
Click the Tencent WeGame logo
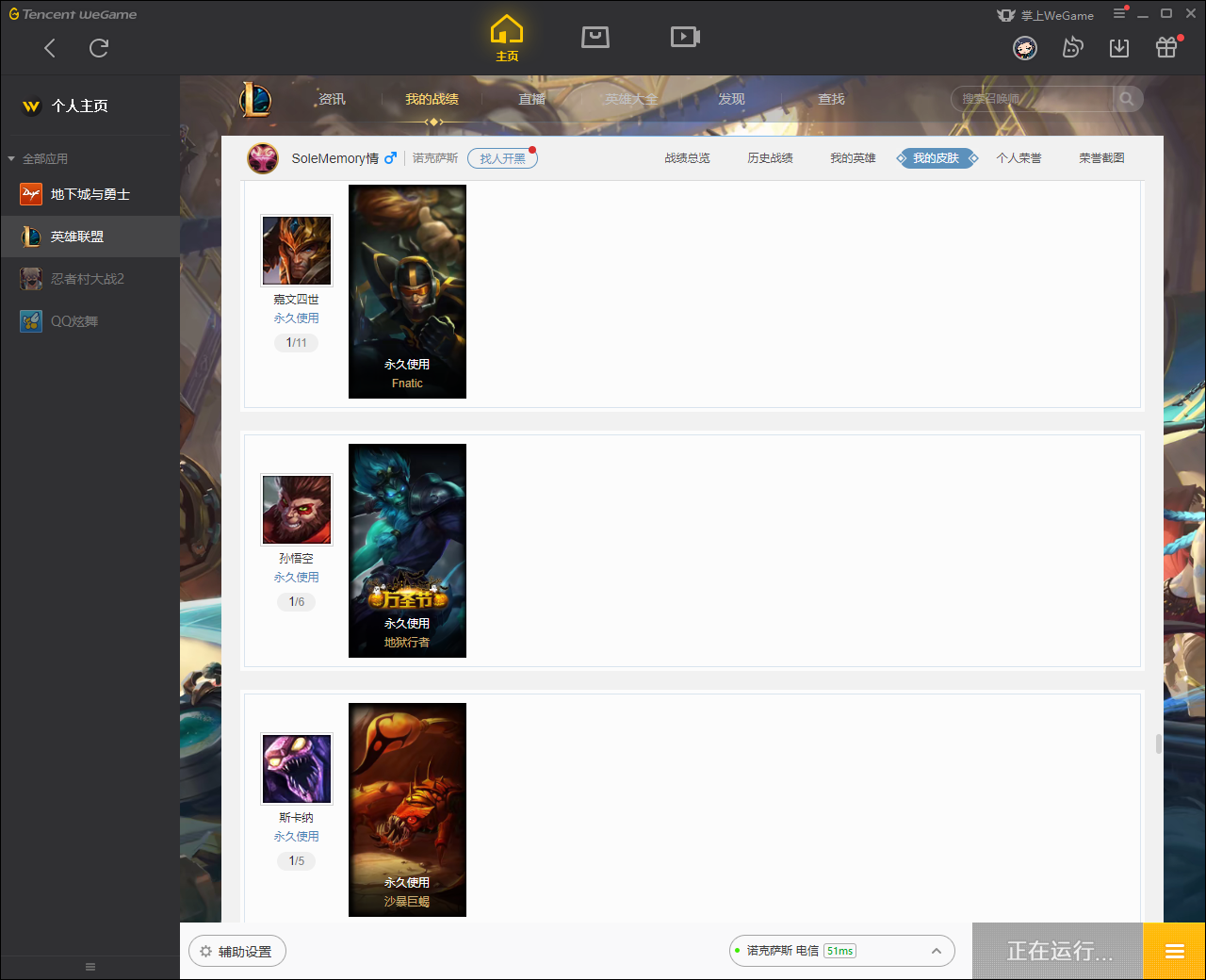pyautogui.click(x=73, y=14)
